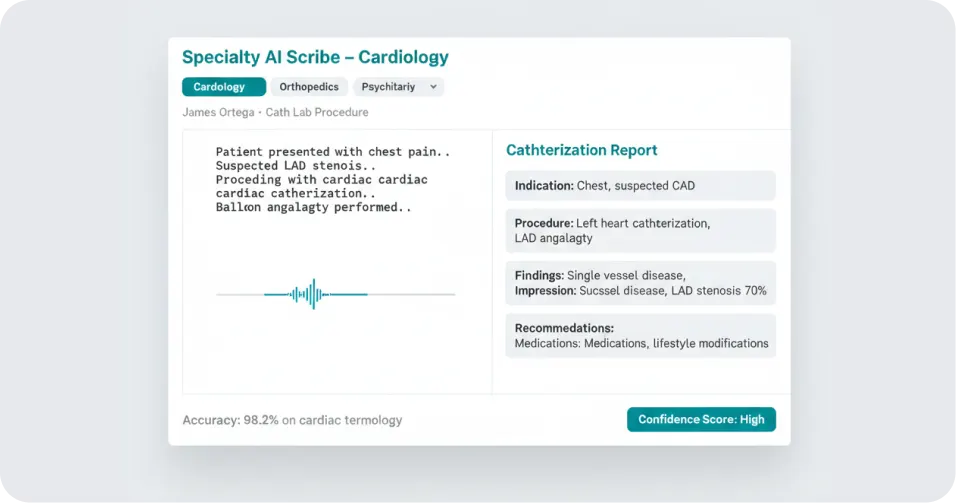Click the James Ortega patient label
The height and width of the screenshot is (503, 956).
218,112
